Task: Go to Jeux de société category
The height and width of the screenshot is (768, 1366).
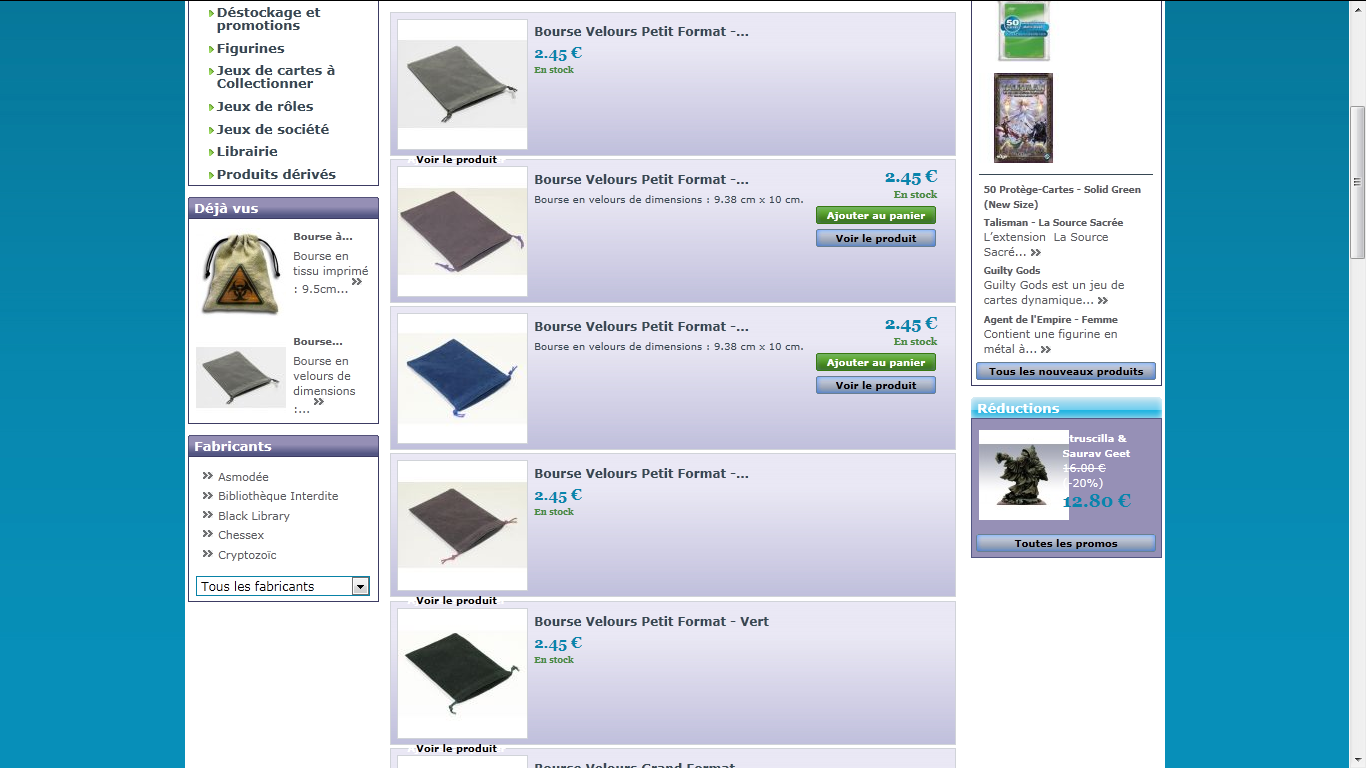Action: [x=273, y=130]
